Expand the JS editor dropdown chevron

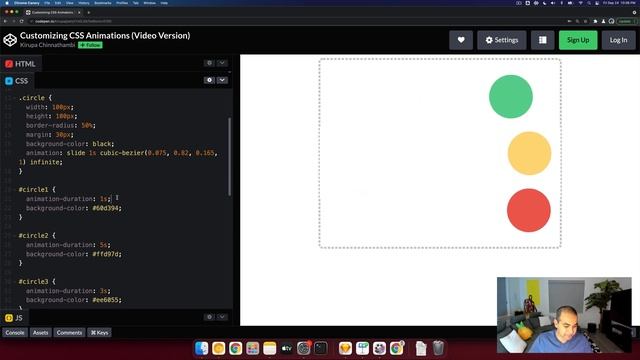tap(222, 317)
